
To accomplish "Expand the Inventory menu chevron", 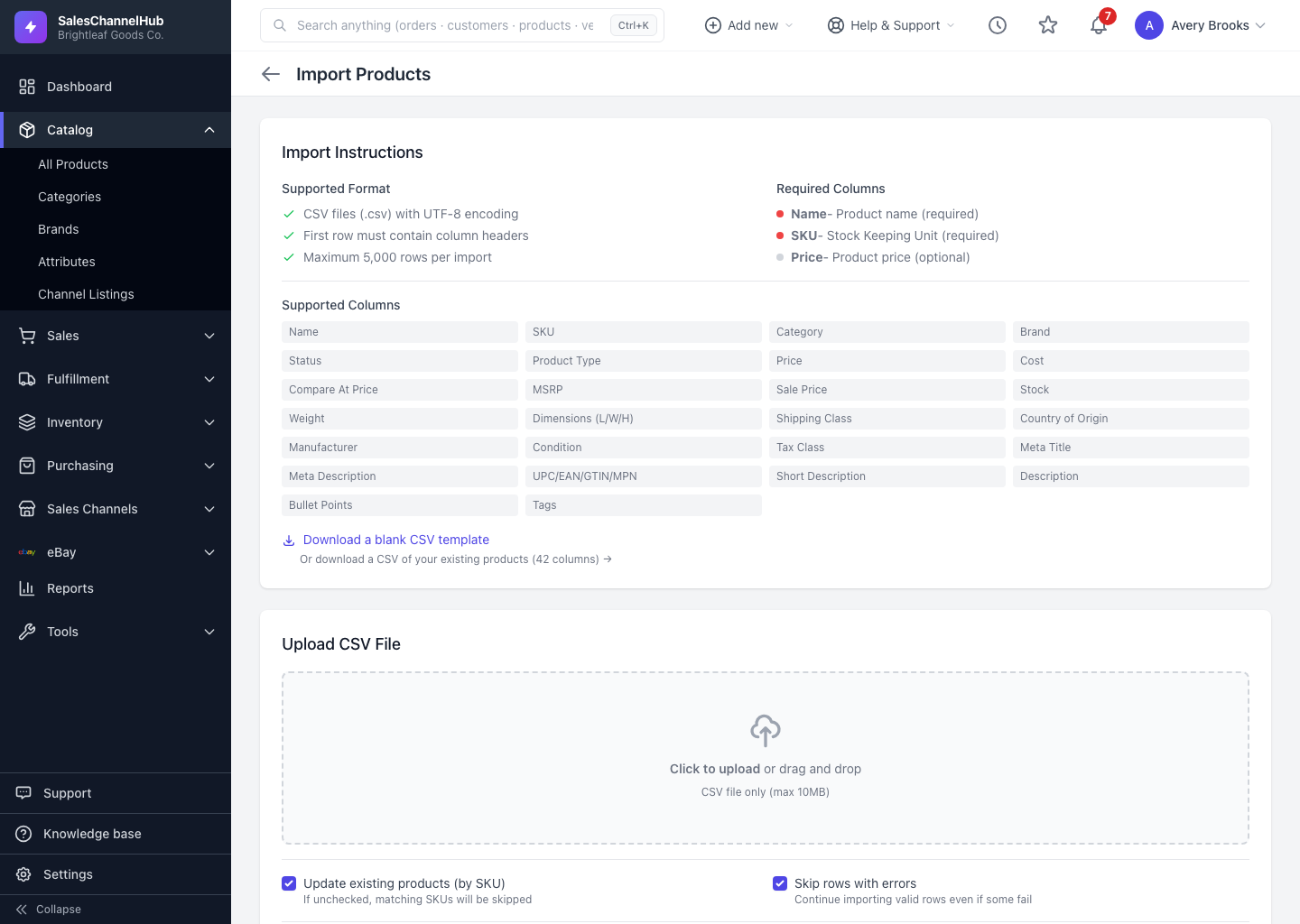I will tap(209, 422).
